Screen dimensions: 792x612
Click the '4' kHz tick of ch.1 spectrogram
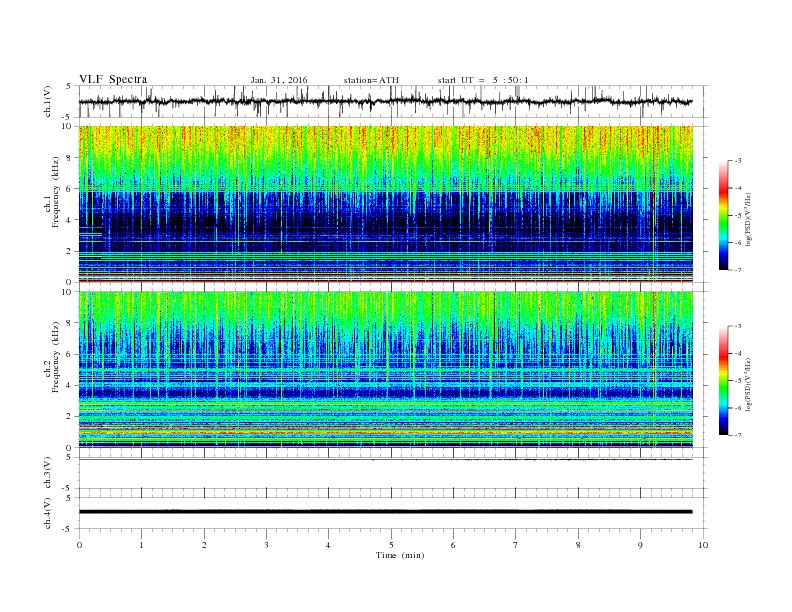click(x=70, y=220)
